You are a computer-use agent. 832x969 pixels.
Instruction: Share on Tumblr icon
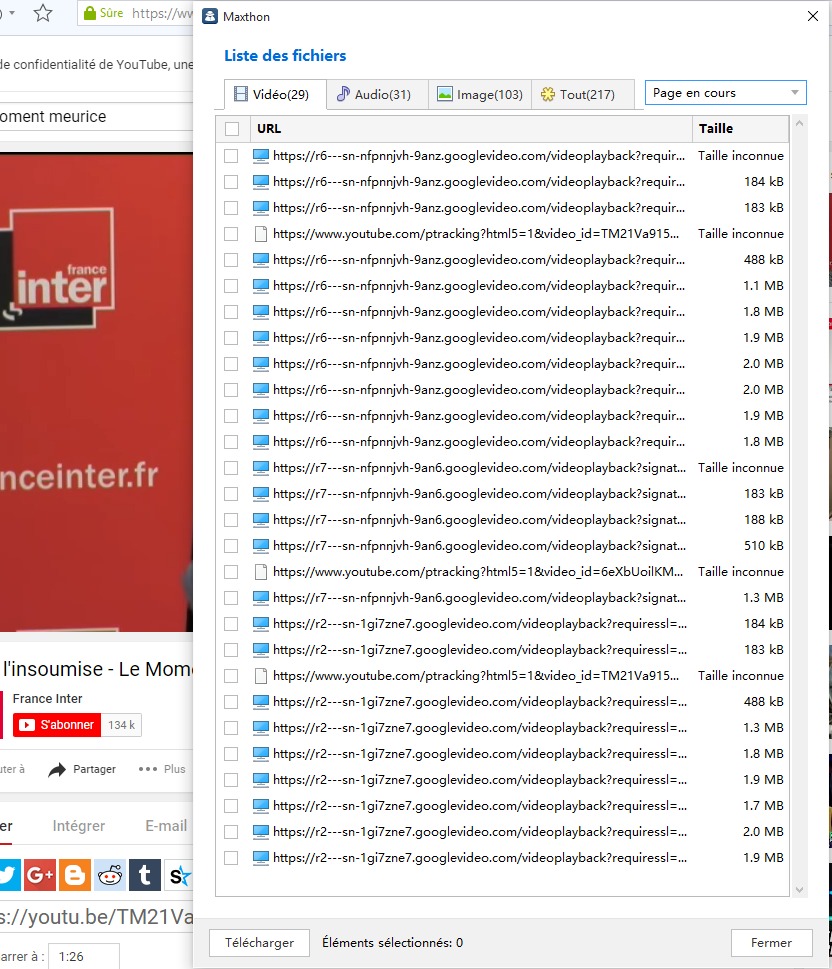(145, 875)
